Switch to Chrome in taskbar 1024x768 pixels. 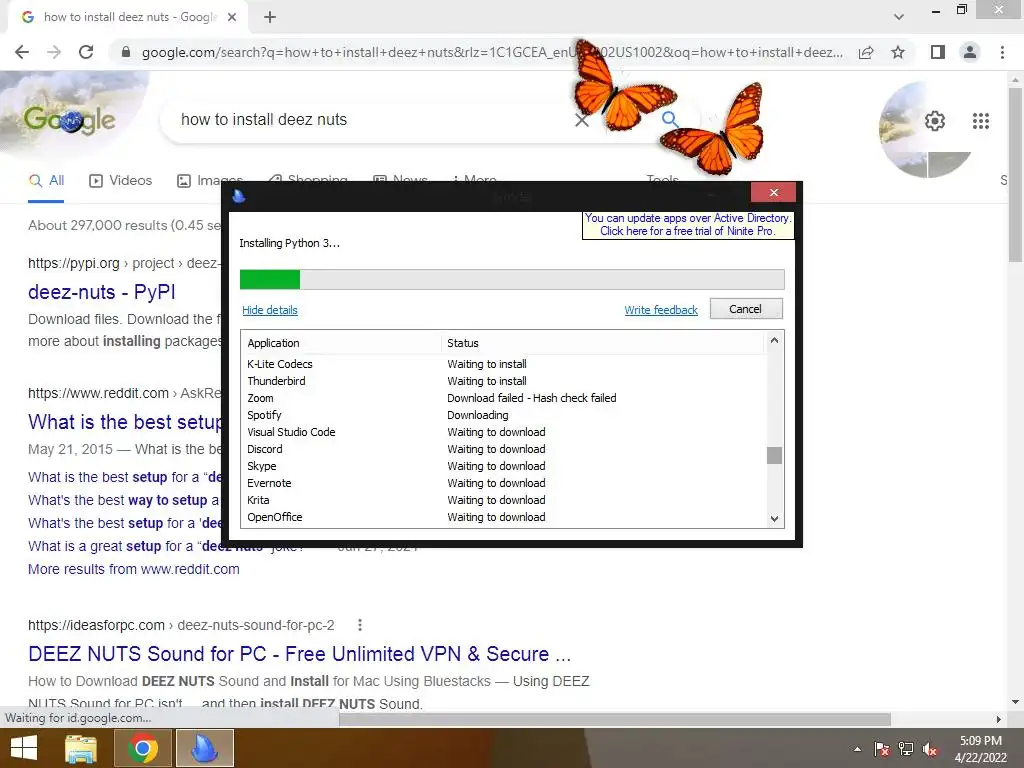point(142,748)
